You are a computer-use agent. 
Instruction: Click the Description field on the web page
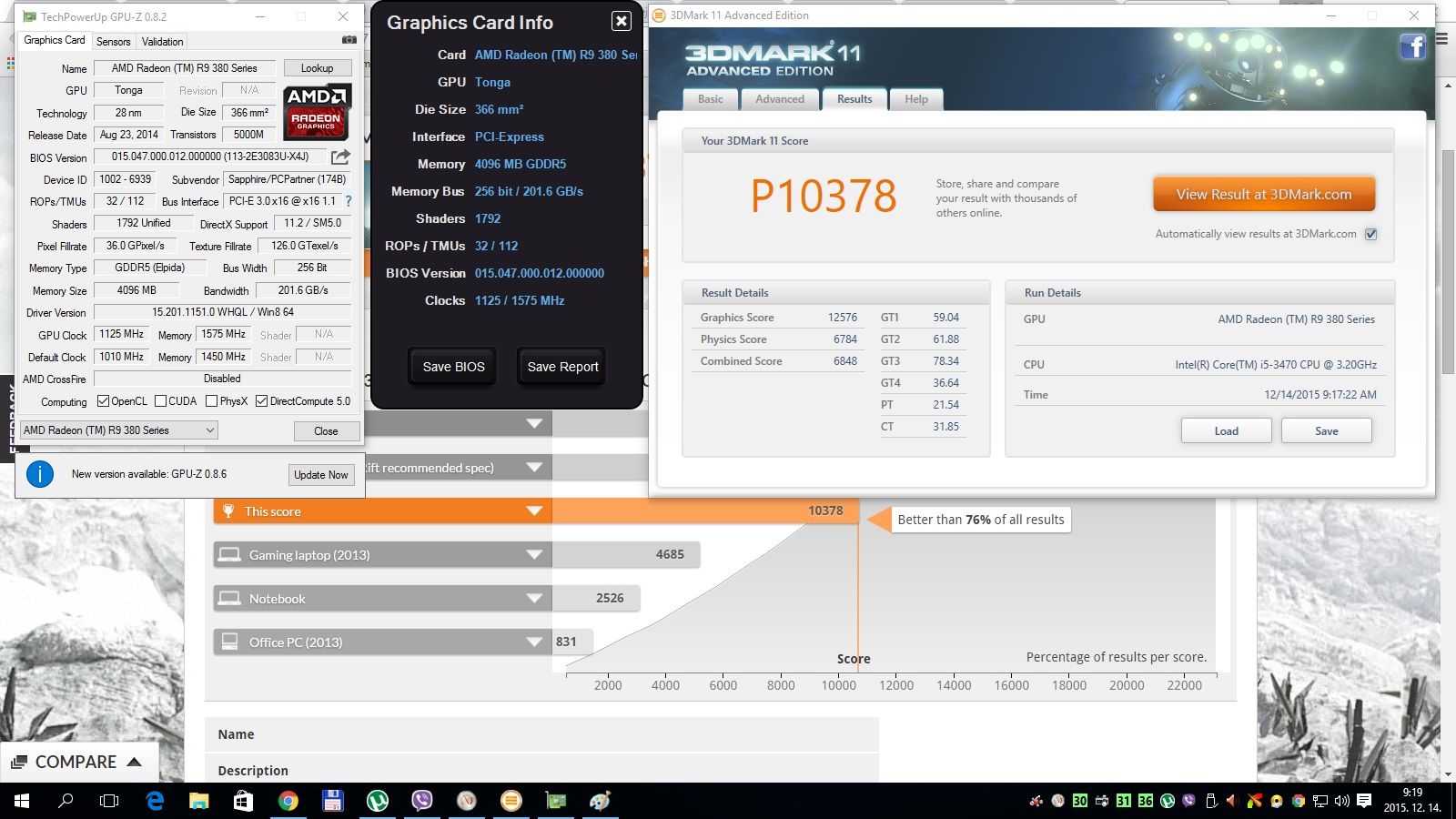[541, 769]
